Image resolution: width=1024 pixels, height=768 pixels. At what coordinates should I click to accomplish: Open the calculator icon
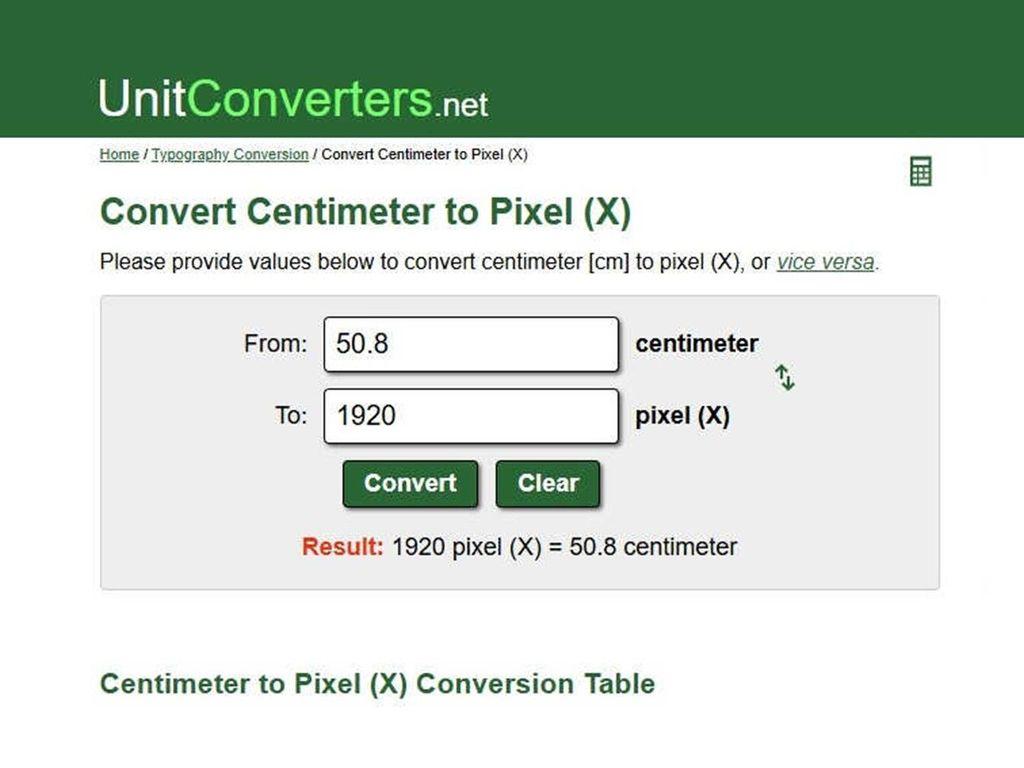click(x=920, y=171)
